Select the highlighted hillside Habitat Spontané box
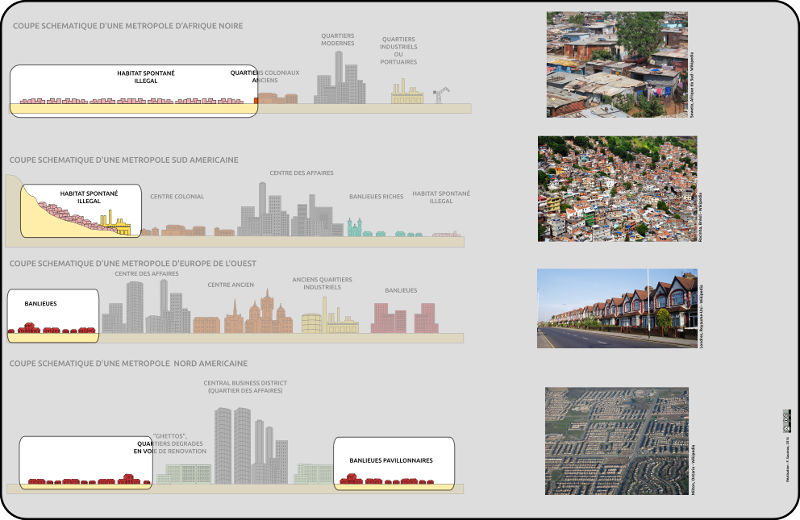Screen dimensions: 800x520 (80, 210)
